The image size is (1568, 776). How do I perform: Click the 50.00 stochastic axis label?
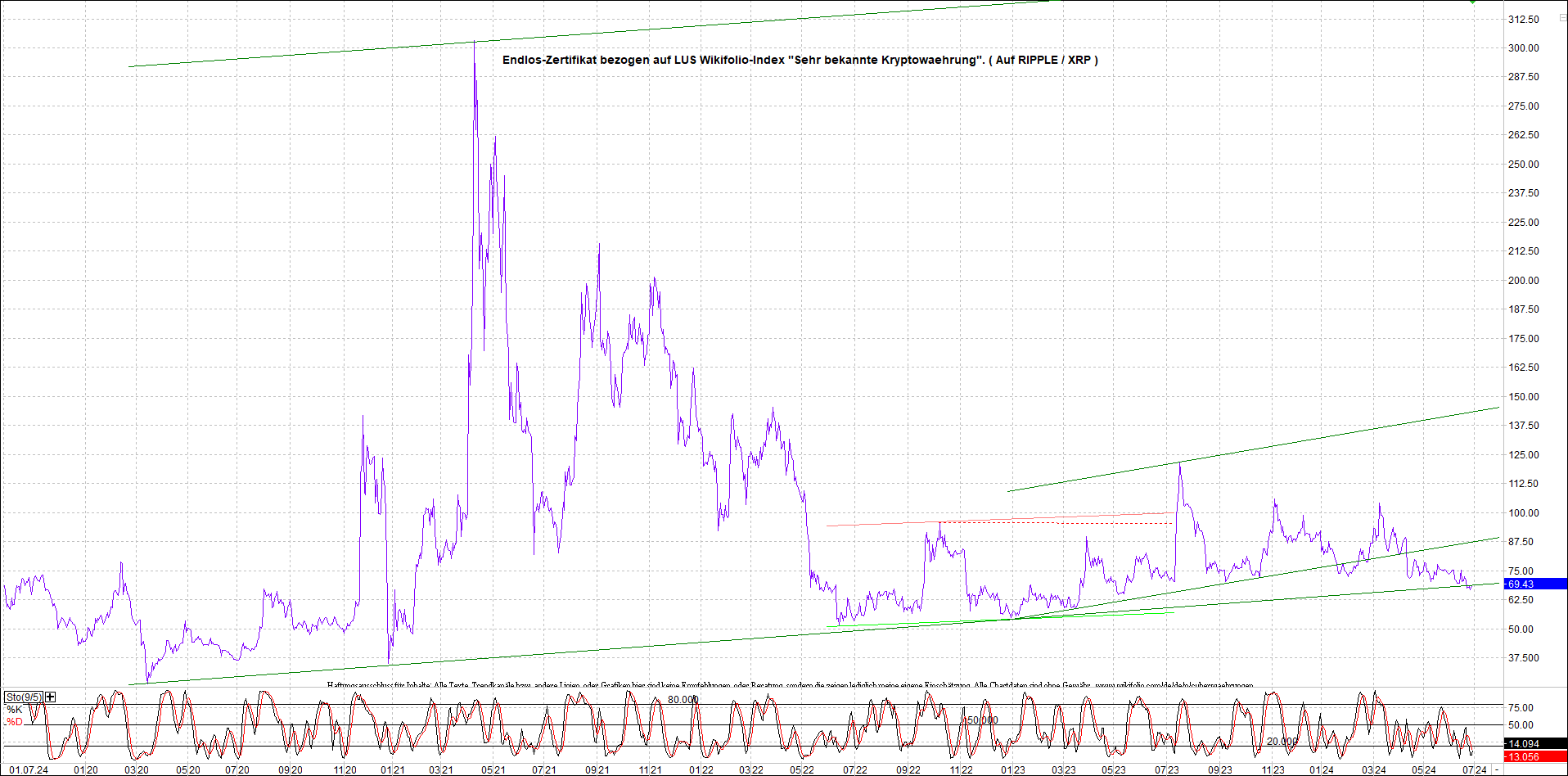point(1521,724)
